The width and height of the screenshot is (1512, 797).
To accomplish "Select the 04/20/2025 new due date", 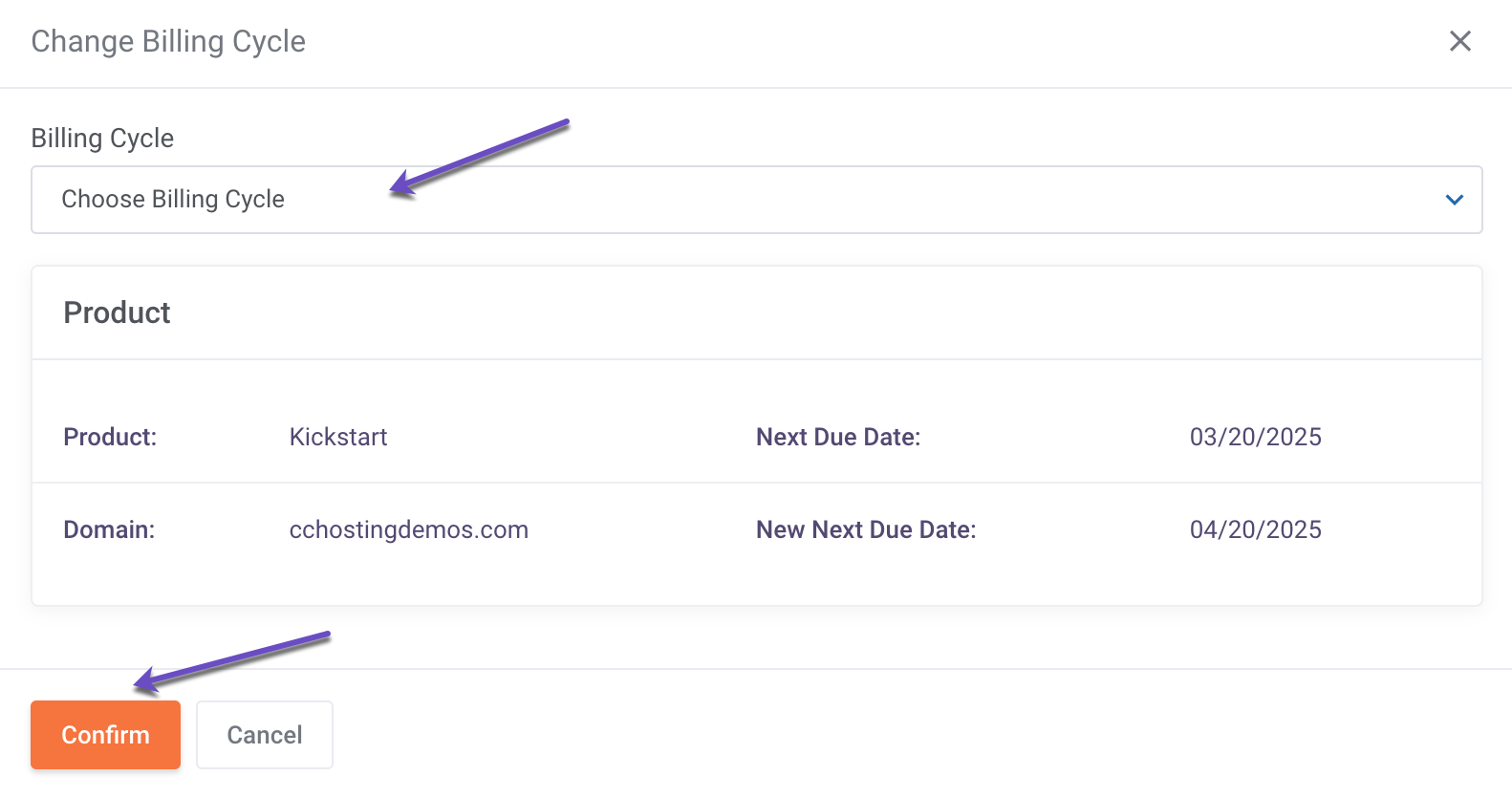I will coord(1255,530).
